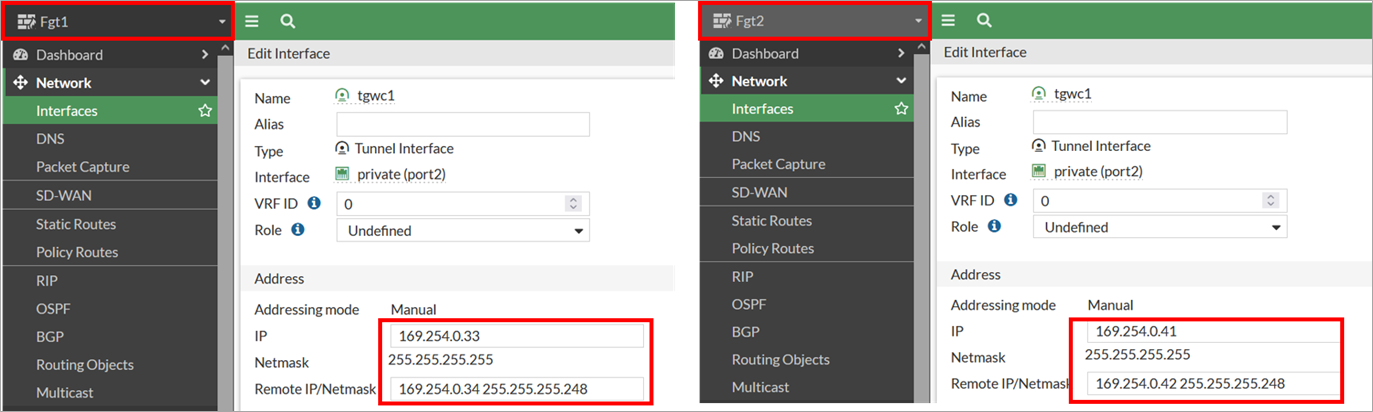Click Remote IP field showing 169.254.0.34

(x=516, y=388)
